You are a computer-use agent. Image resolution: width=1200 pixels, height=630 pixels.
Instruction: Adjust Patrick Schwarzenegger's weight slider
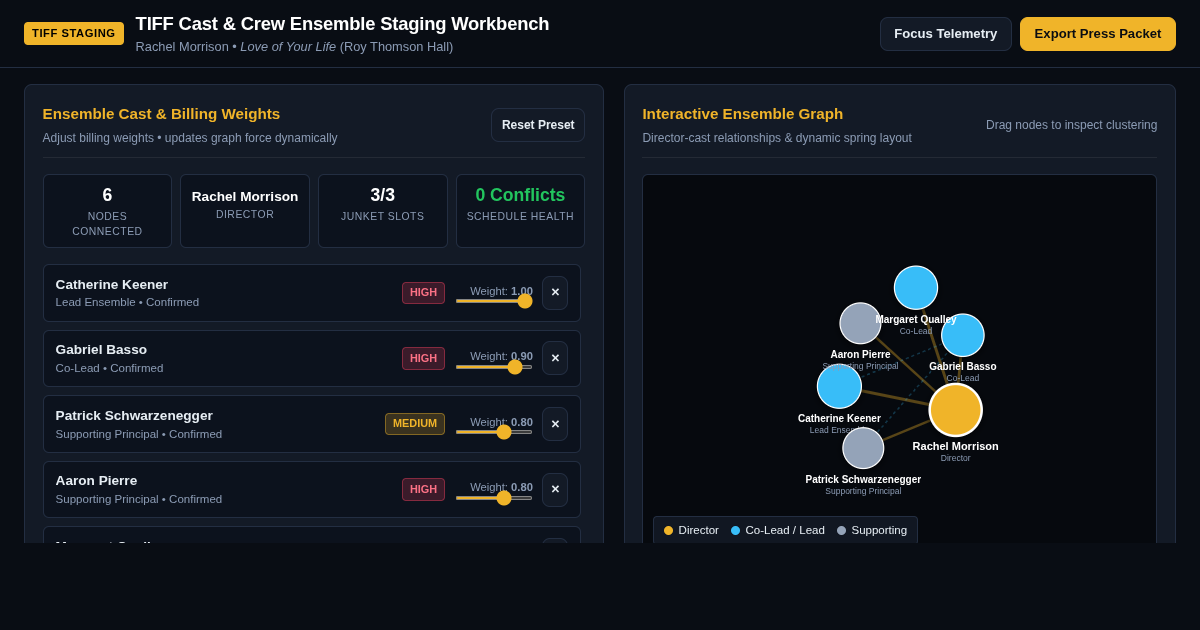tap(494, 432)
